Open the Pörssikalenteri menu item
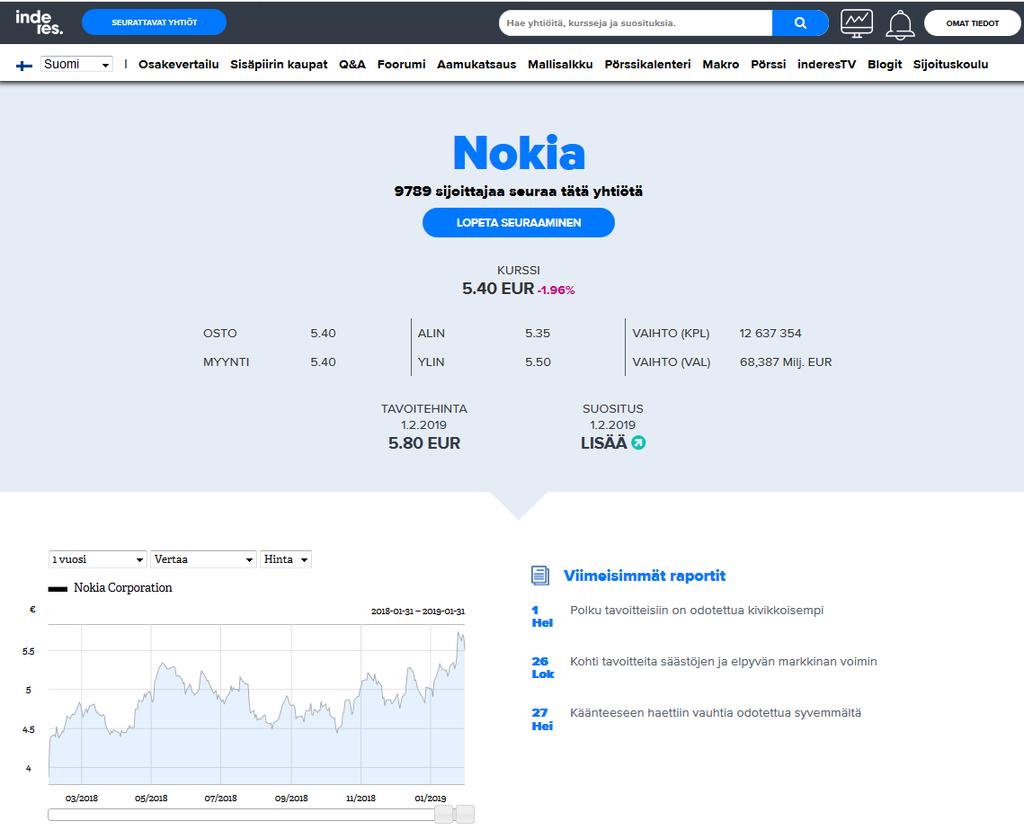 pyautogui.click(x=647, y=64)
